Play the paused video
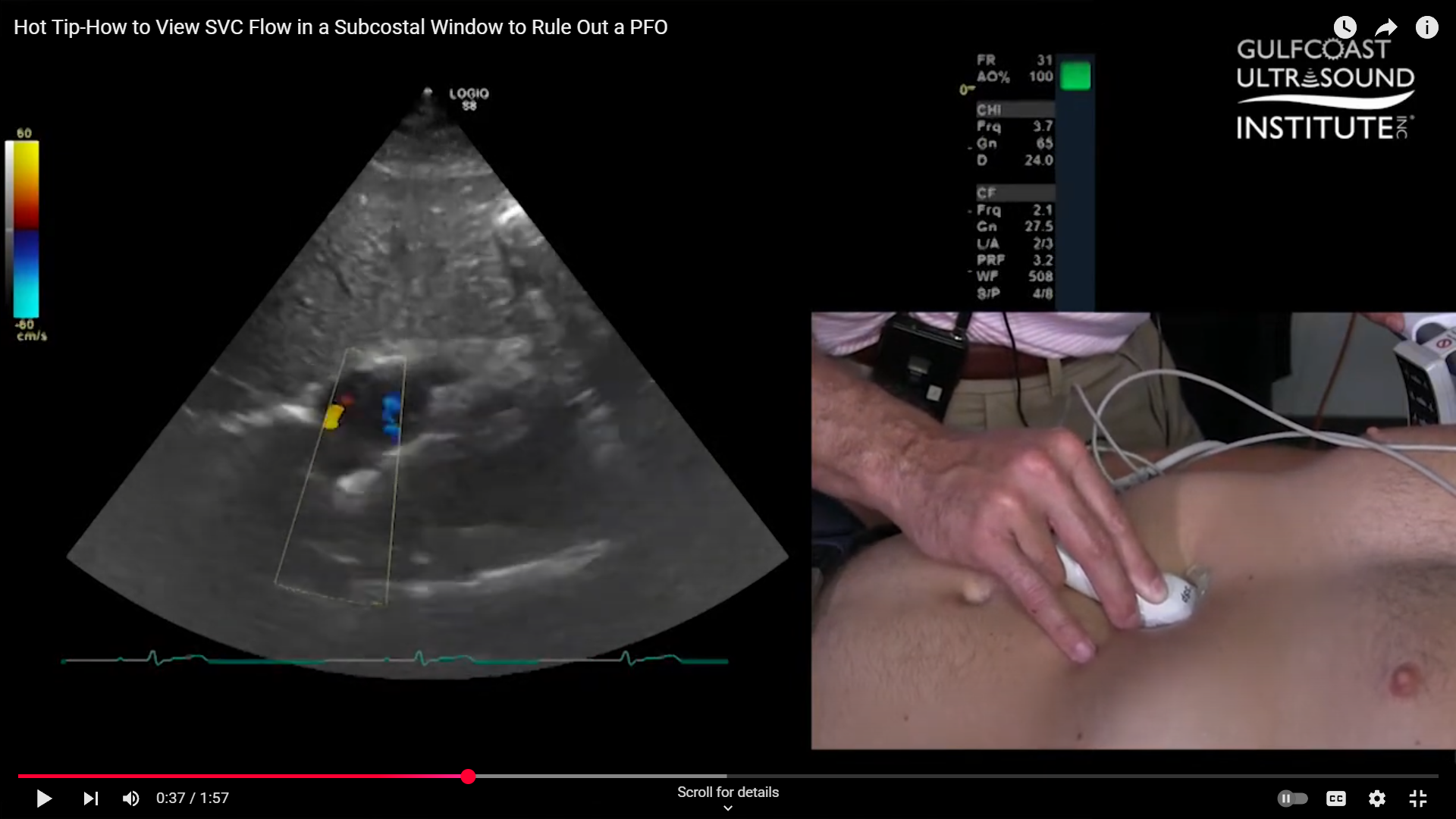Viewport: 1456px width, 819px height. 44,799
